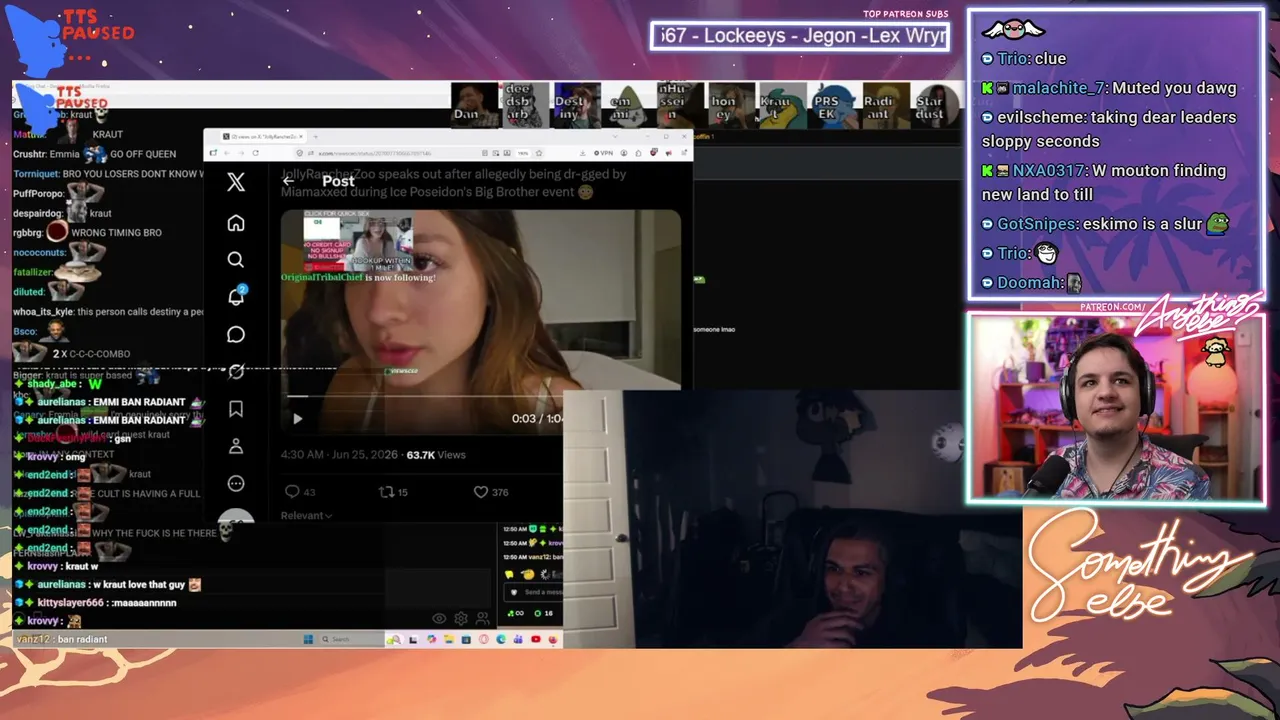
Task: Click 'evilscheme: taking dear leaders' chat message
Action: (1109, 129)
